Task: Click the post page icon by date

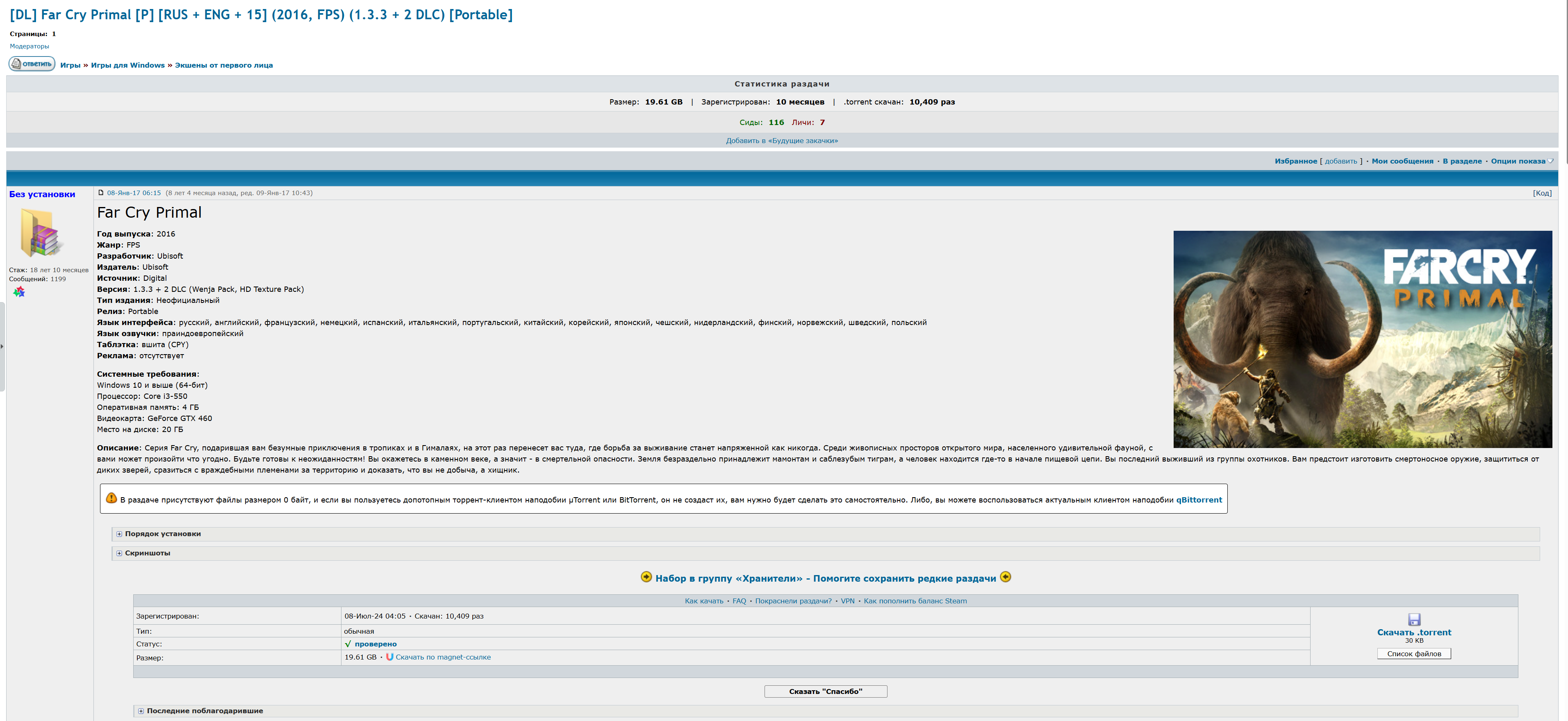Action: tap(101, 193)
